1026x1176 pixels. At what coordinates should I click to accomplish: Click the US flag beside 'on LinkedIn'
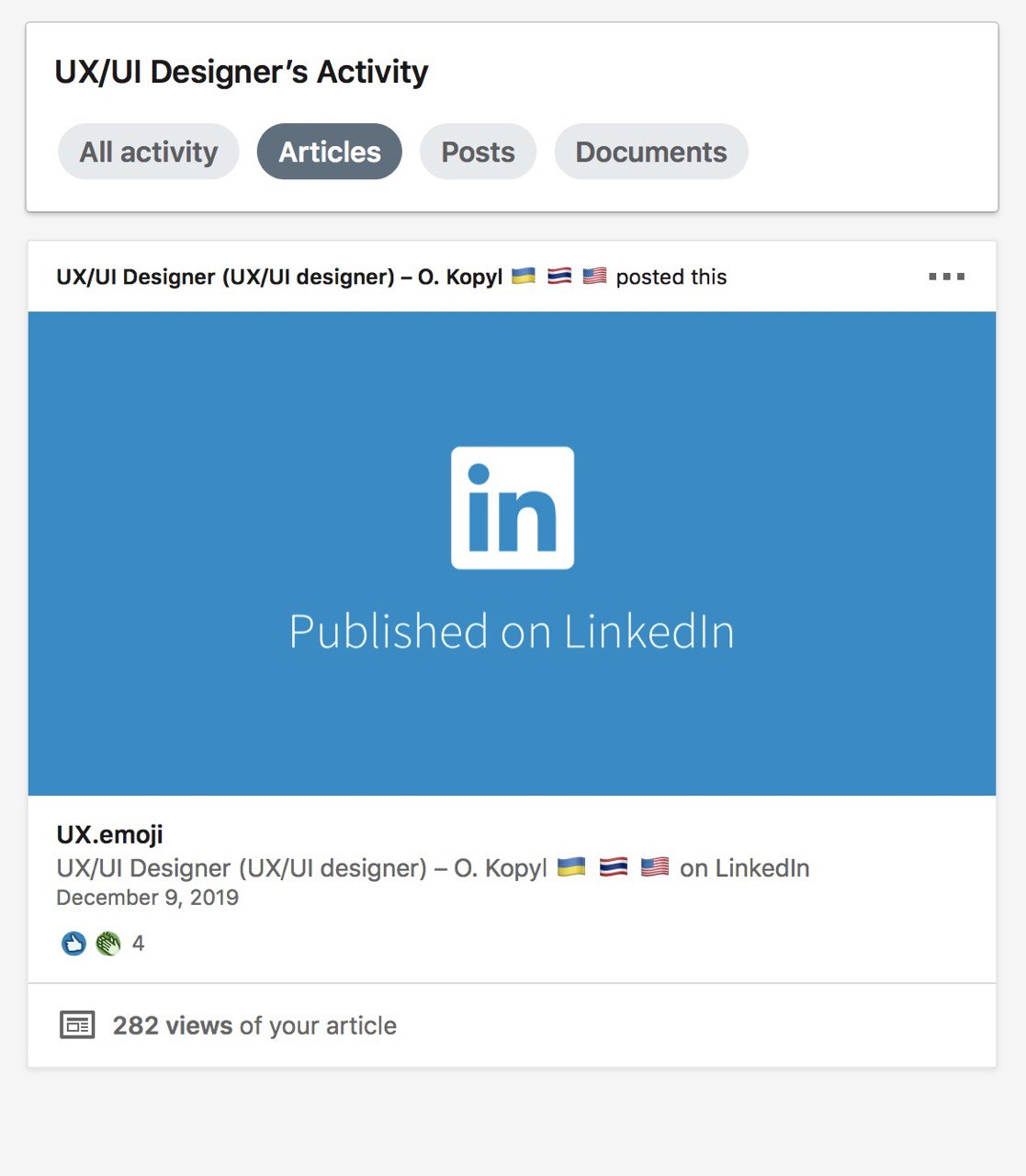(x=654, y=867)
